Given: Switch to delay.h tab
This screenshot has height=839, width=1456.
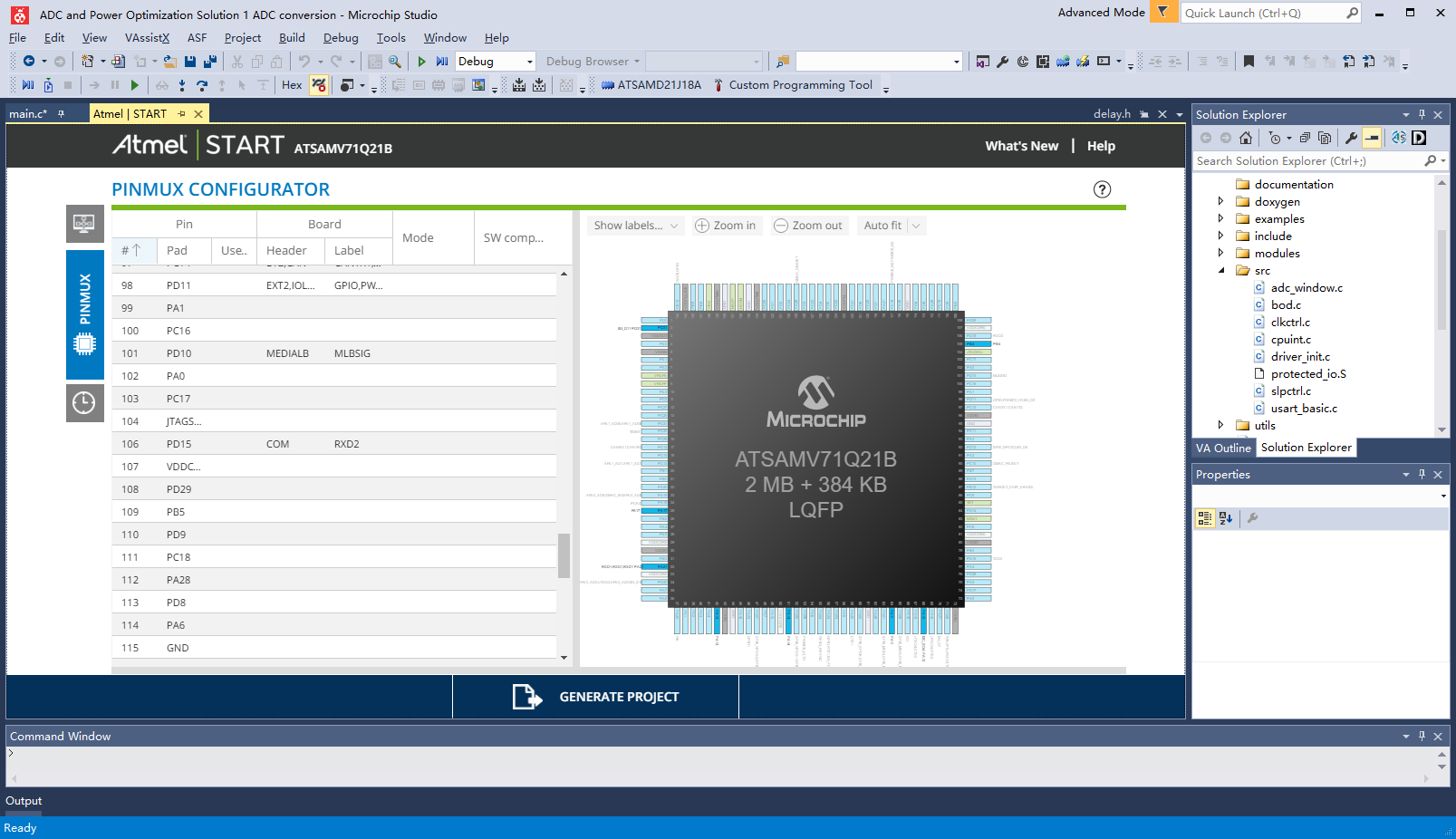Looking at the screenshot, I should click(x=1112, y=114).
